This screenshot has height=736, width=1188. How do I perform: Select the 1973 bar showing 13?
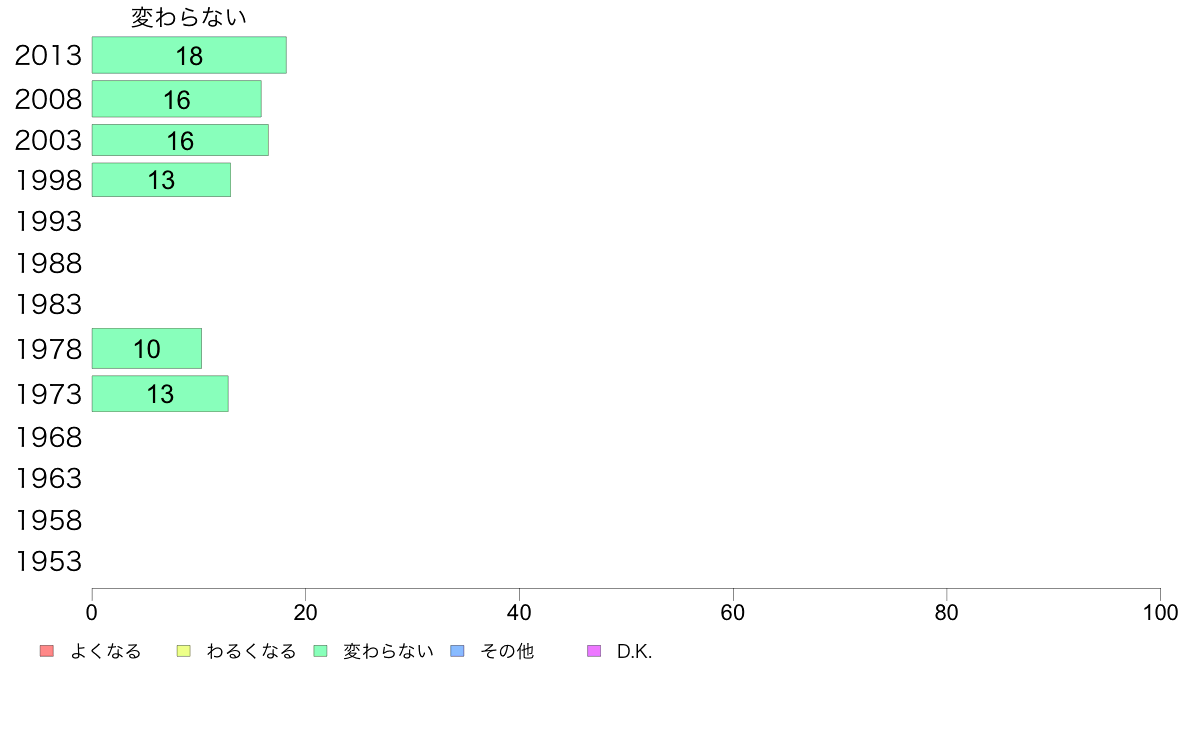click(160, 394)
